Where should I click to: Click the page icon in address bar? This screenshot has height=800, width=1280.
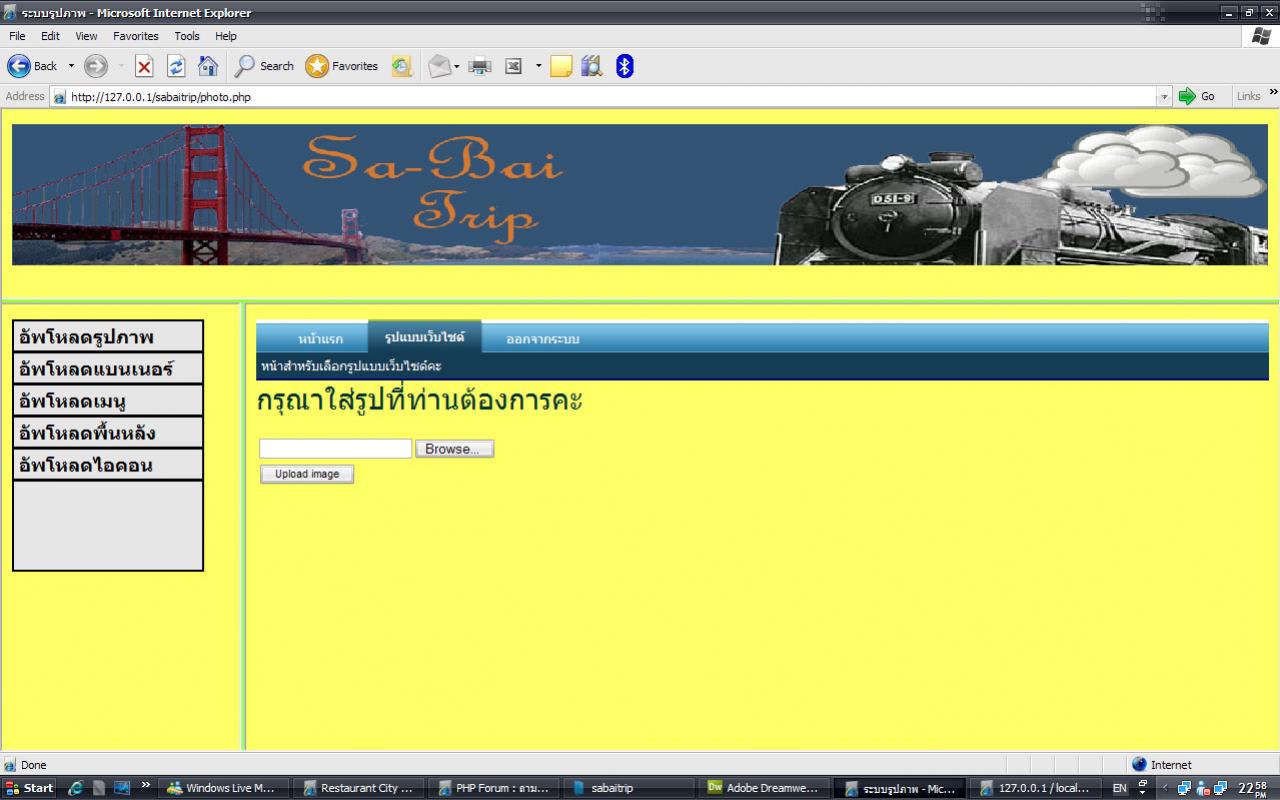[x=60, y=97]
